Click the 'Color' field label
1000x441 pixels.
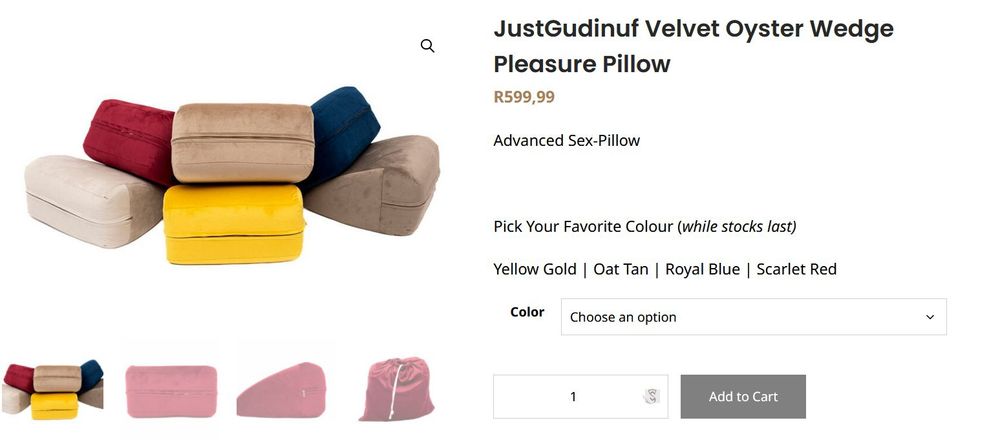[527, 312]
